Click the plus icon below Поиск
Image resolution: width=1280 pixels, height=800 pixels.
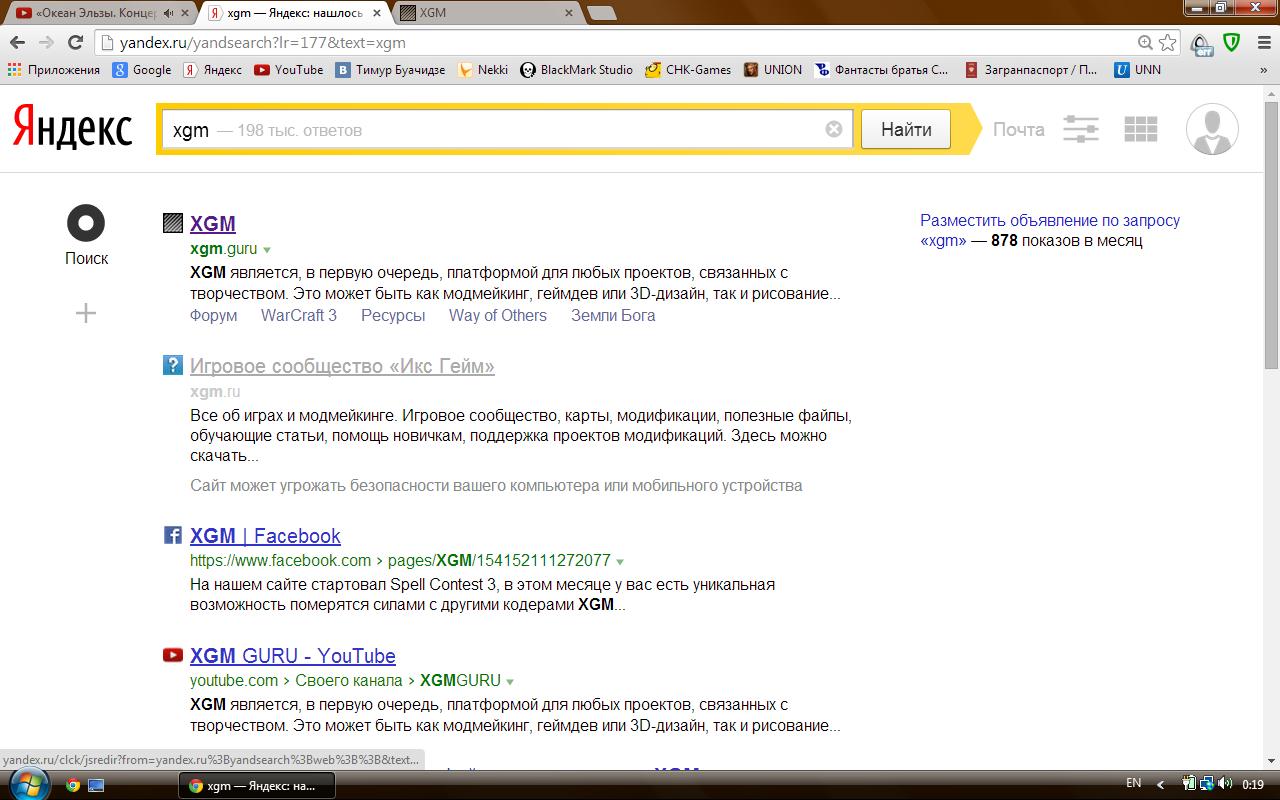click(86, 314)
